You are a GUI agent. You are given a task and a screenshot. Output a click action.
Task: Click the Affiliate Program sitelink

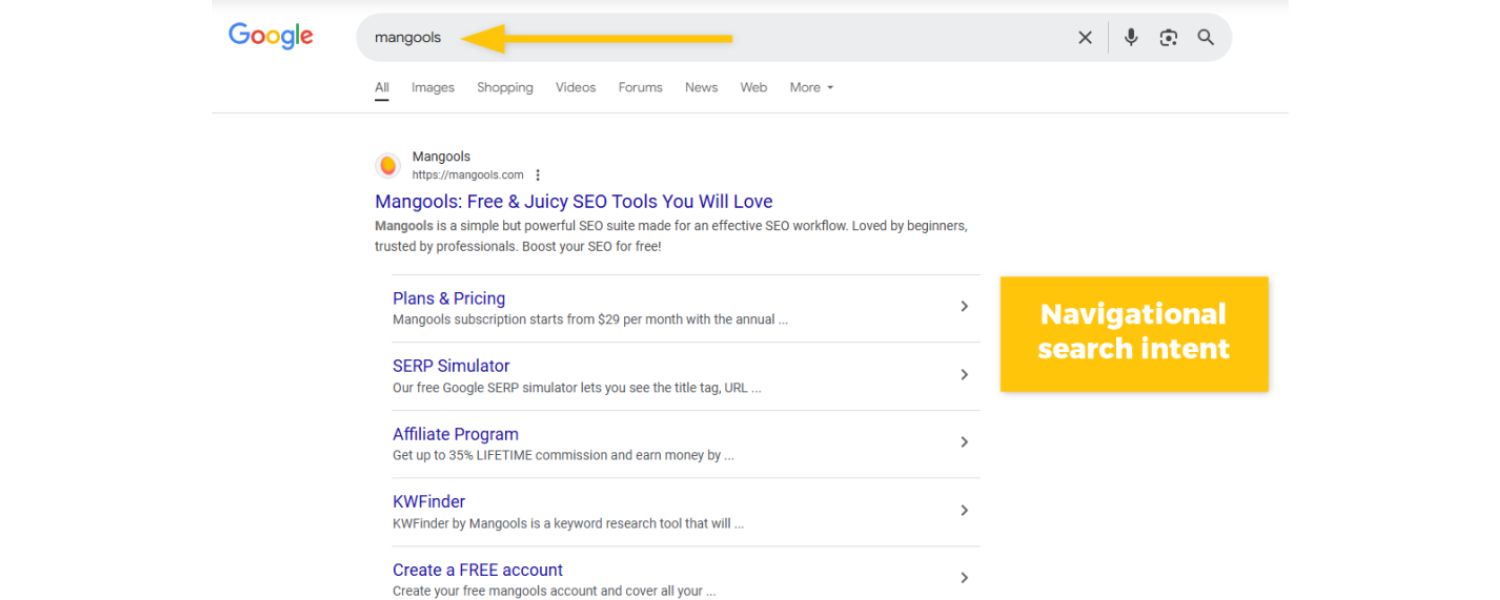click(x=455, y=433)
